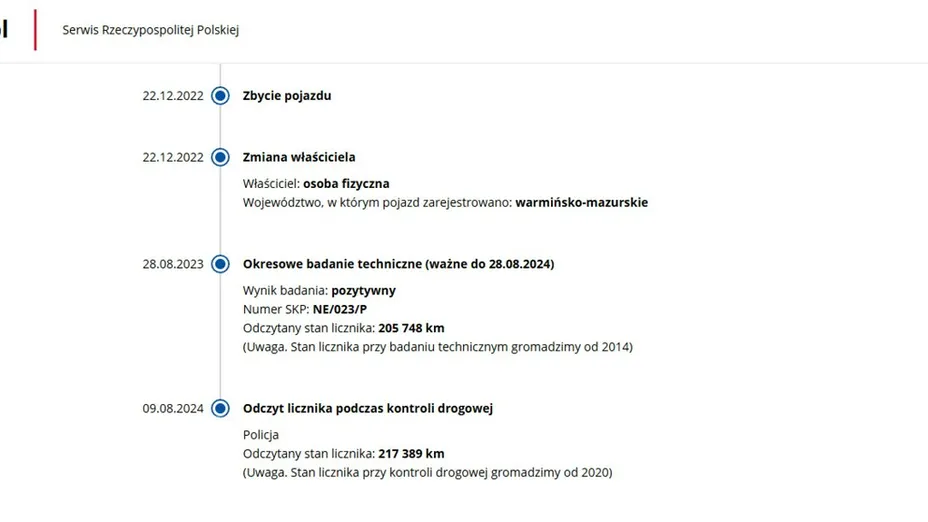Click the Zbycie pojazdu event title
Screen dimensions: 928x522
(287, 96)
